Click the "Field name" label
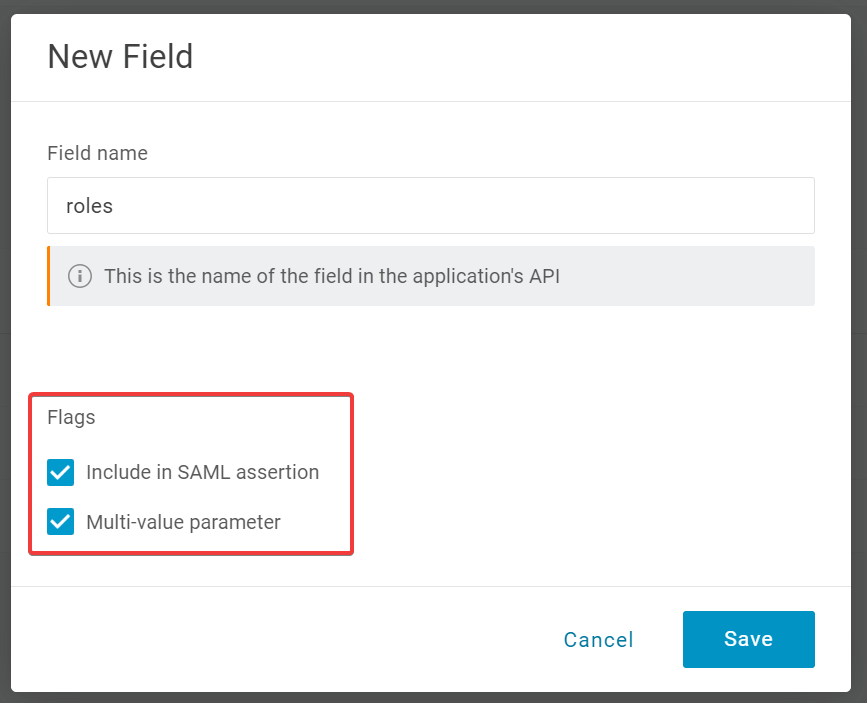Screen dimensions: 867x703 point(97,153)
